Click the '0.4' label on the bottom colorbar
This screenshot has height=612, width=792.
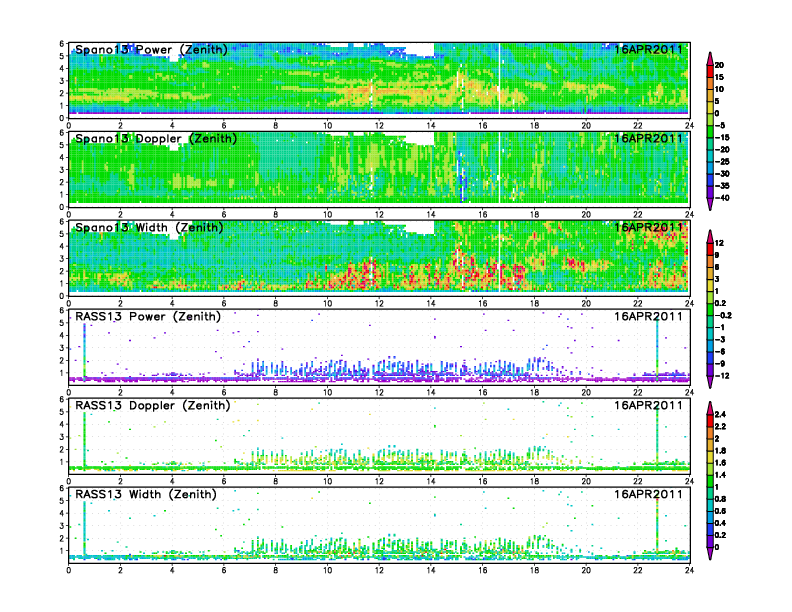[721, 523]
